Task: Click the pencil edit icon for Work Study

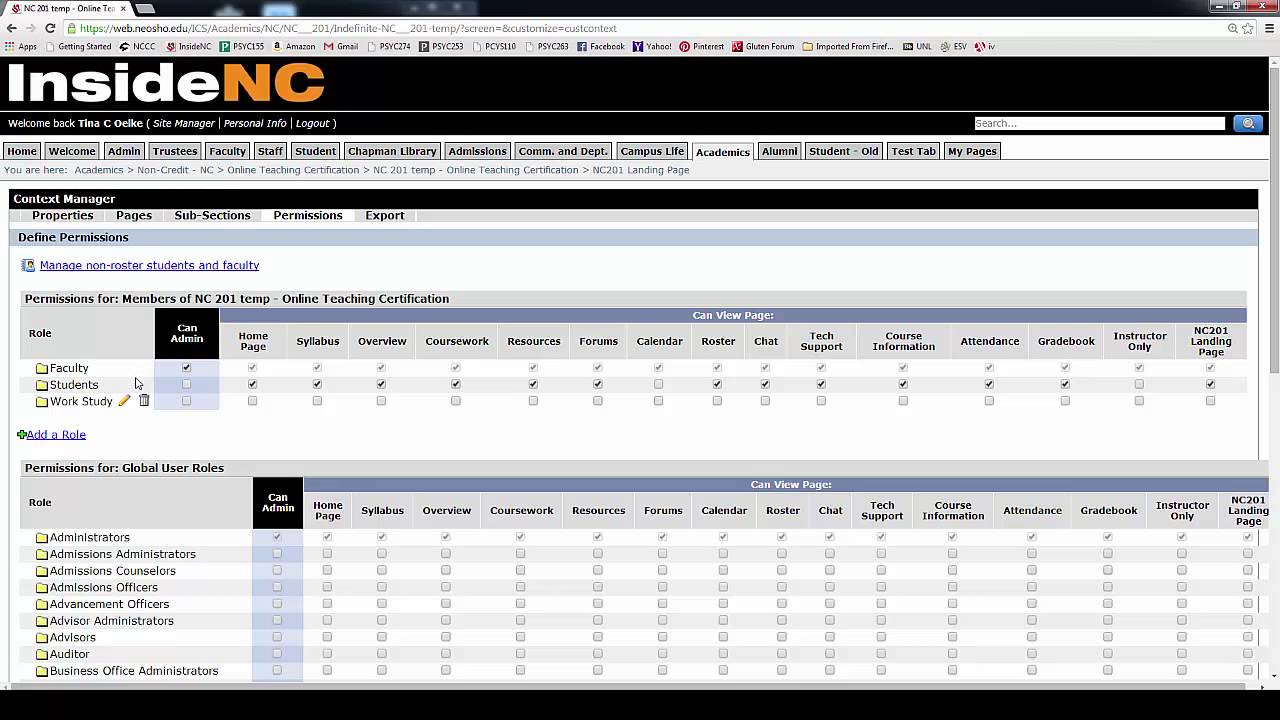Action: [x=124, y=401]
